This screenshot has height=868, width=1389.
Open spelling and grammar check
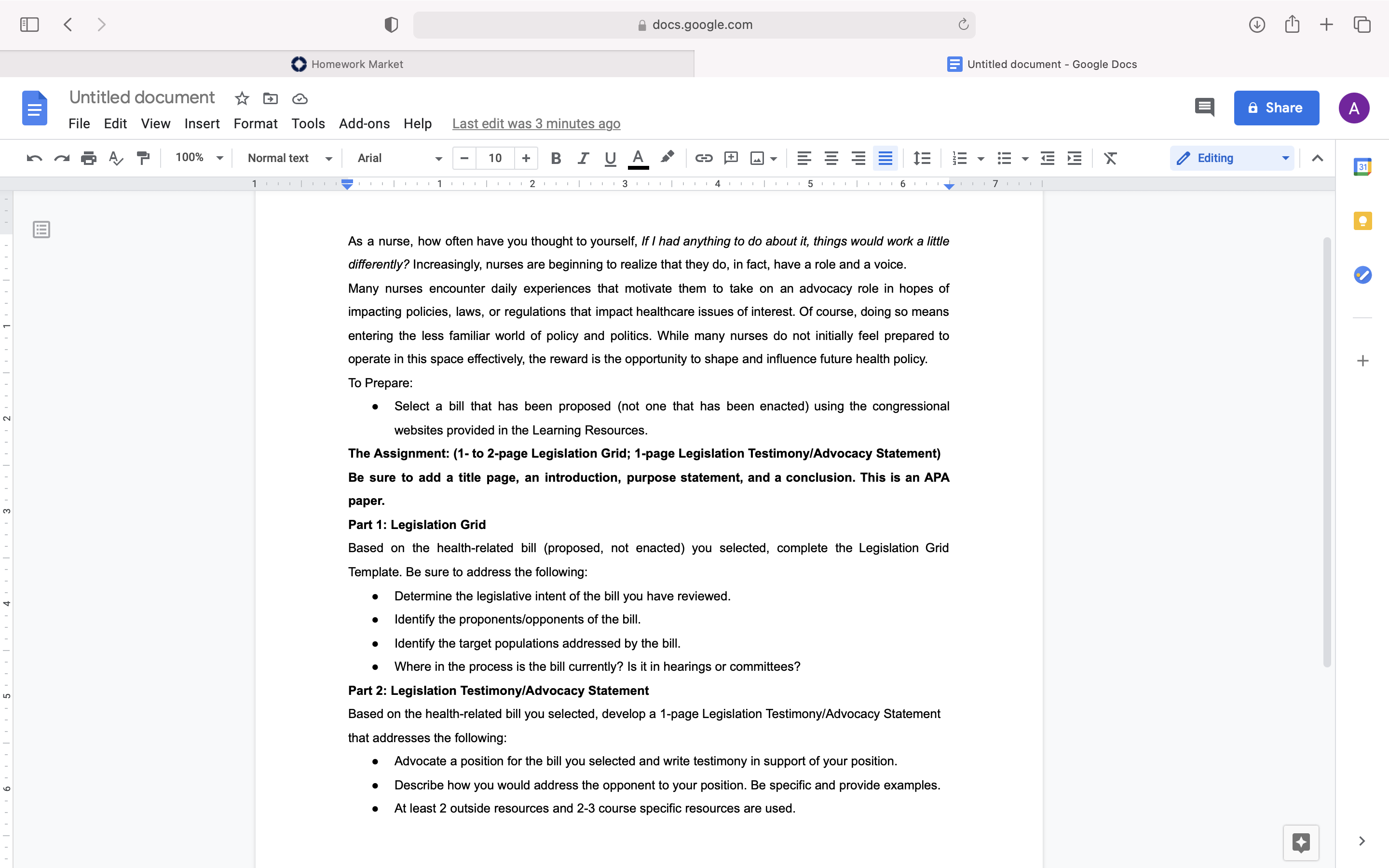(x=116, y=158)
